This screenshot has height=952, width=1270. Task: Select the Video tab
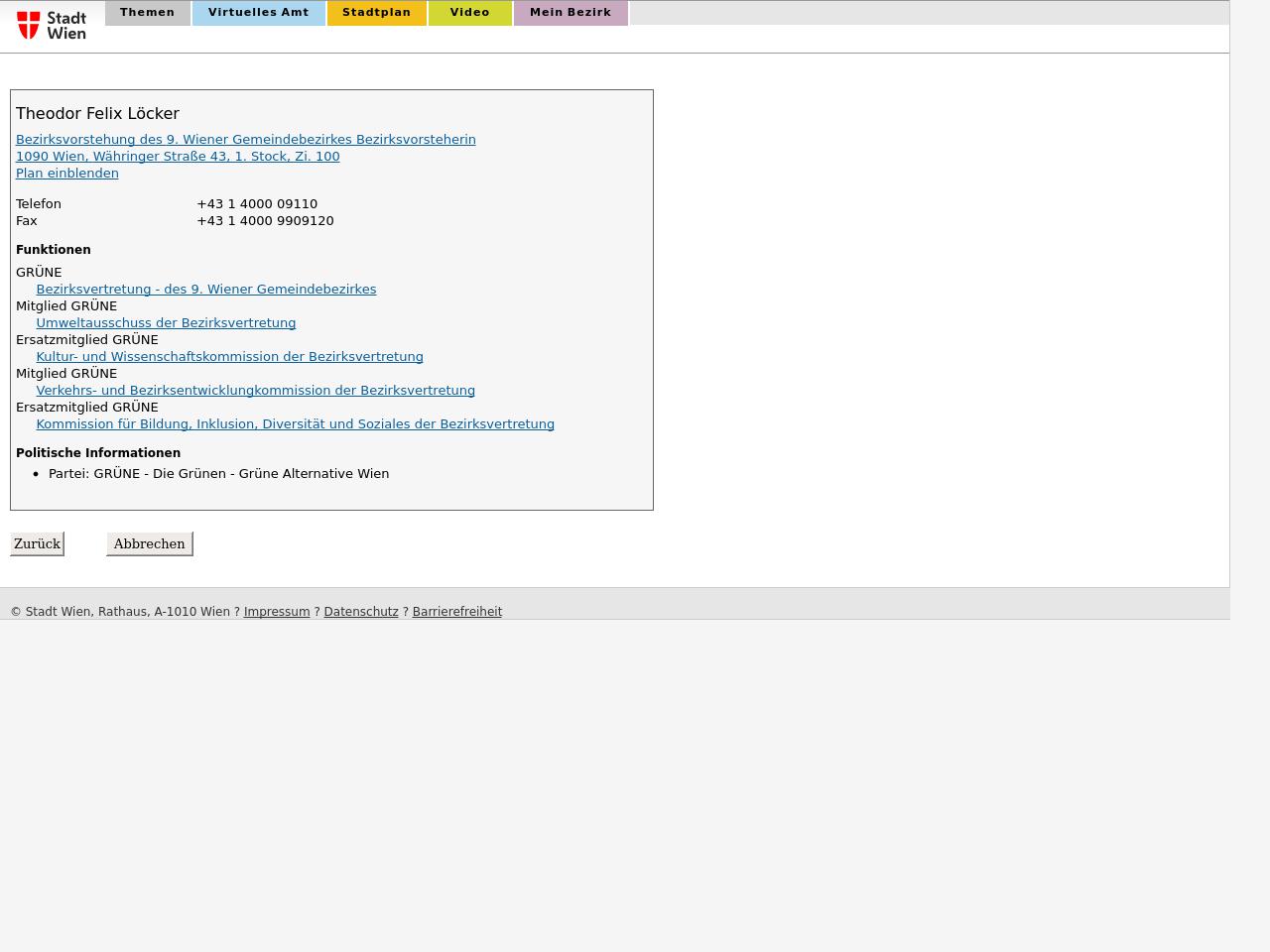469,13
